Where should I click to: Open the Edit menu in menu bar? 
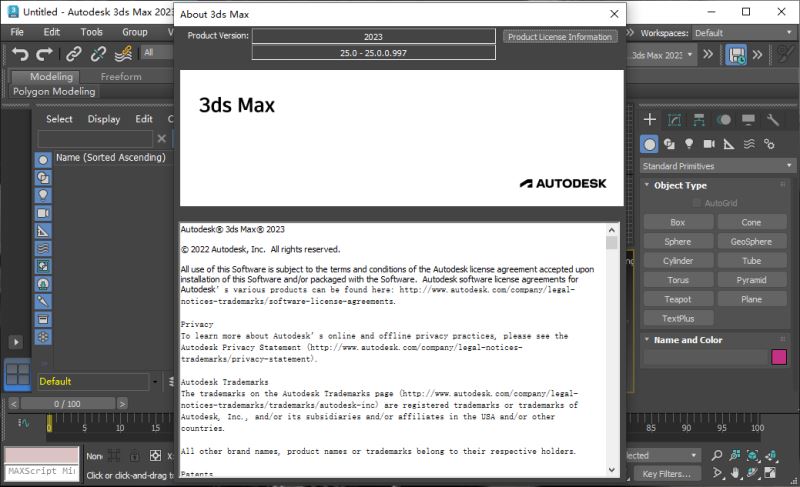tap(52, 32)
